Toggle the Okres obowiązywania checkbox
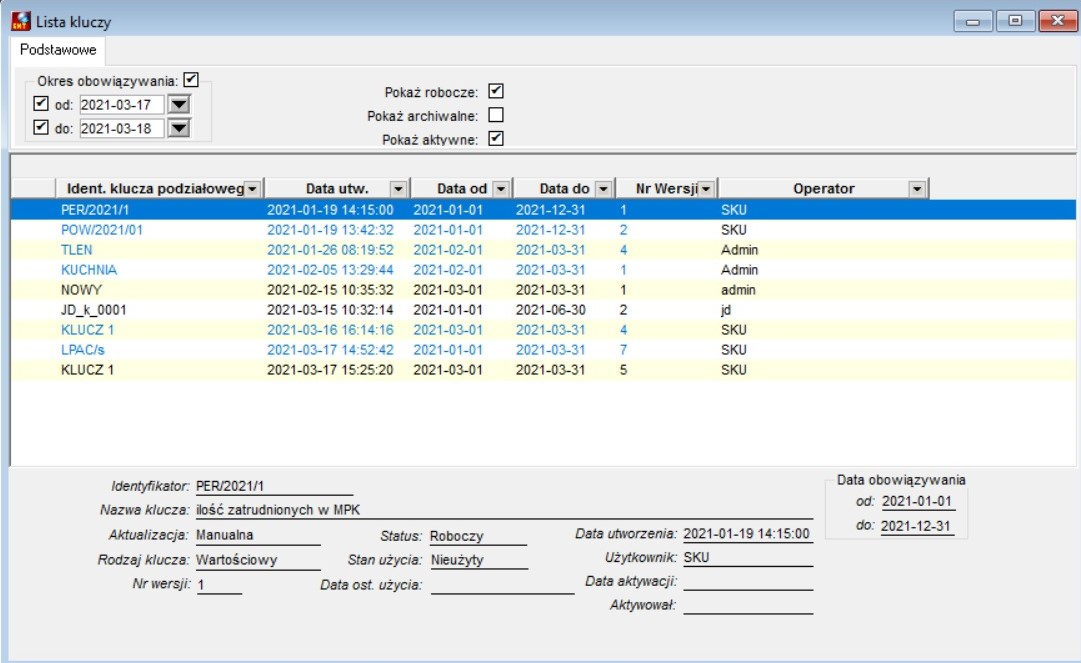The width and height of the screenshot is (1081, 663). click(191, 80)
